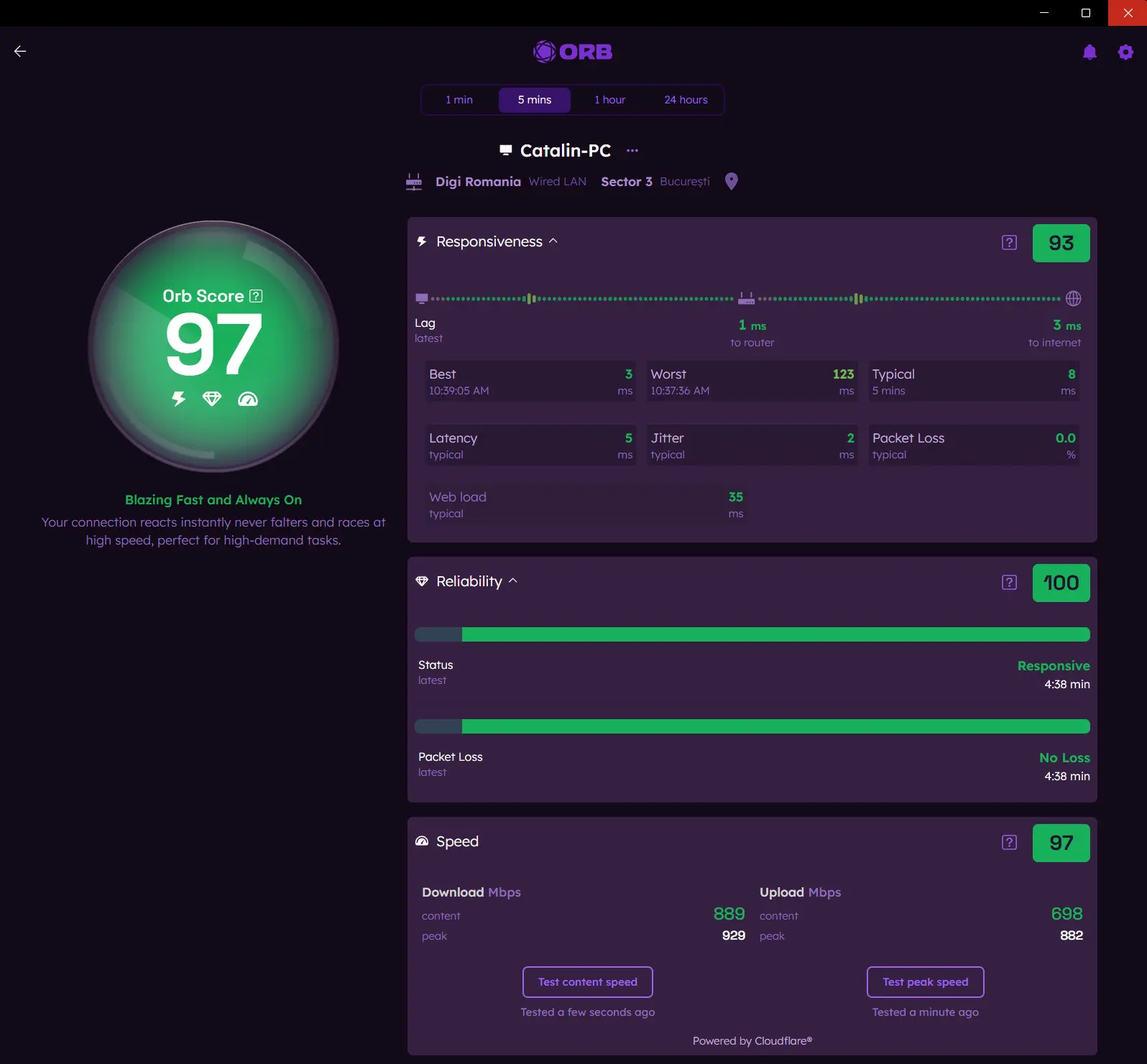Click Digi Romania provider name
The width and height of the screenshot is (1147, 1064).
coord(478,182)
